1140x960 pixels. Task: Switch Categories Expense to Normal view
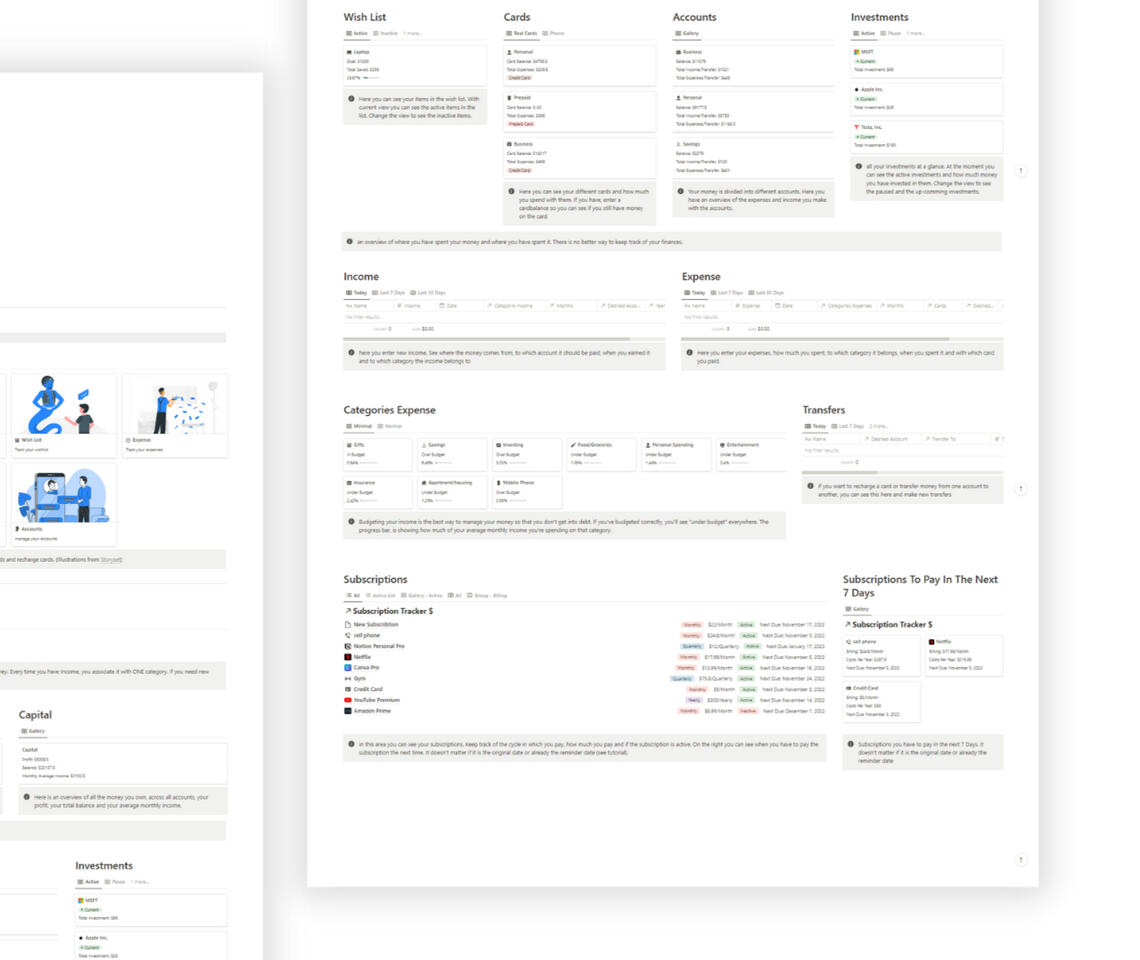[x=390, y=426]
